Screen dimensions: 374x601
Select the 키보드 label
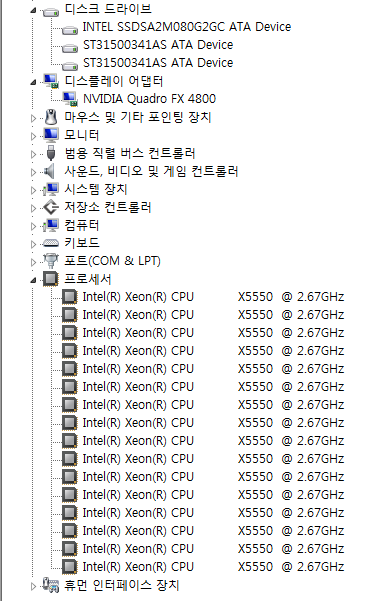click(82, 243)
